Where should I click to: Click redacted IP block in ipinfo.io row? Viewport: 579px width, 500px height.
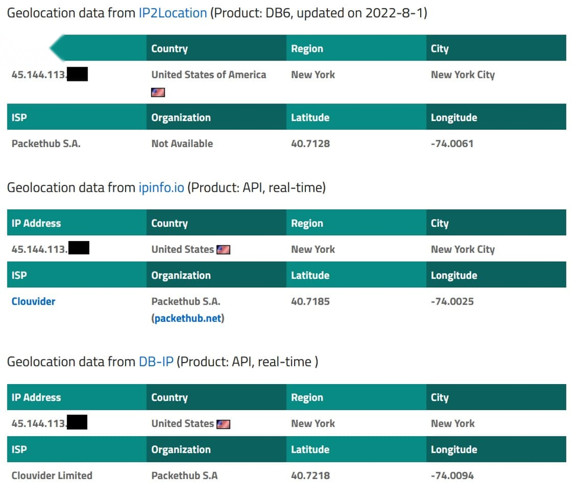79,248
